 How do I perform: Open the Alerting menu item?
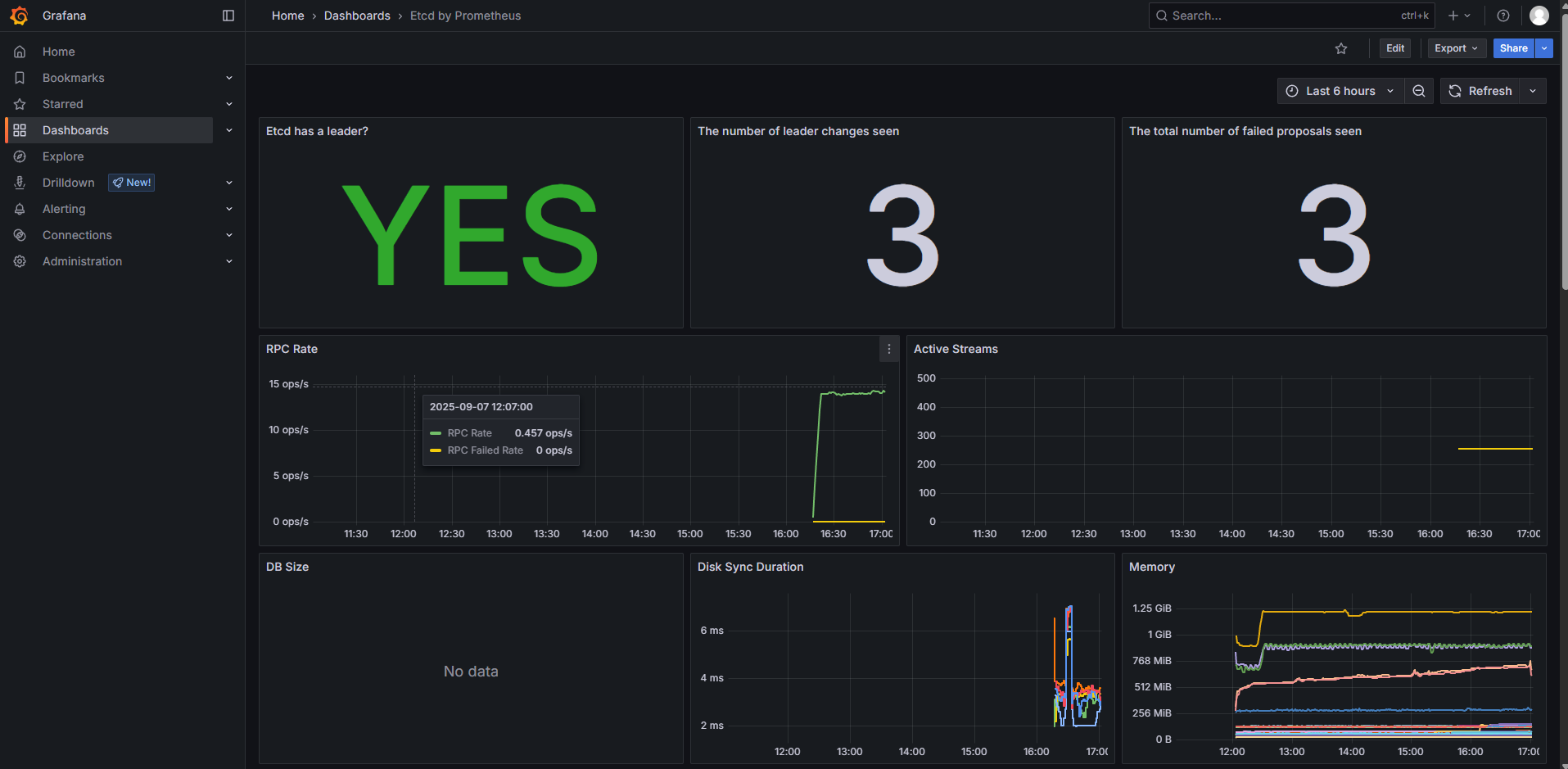click(64, 209)
